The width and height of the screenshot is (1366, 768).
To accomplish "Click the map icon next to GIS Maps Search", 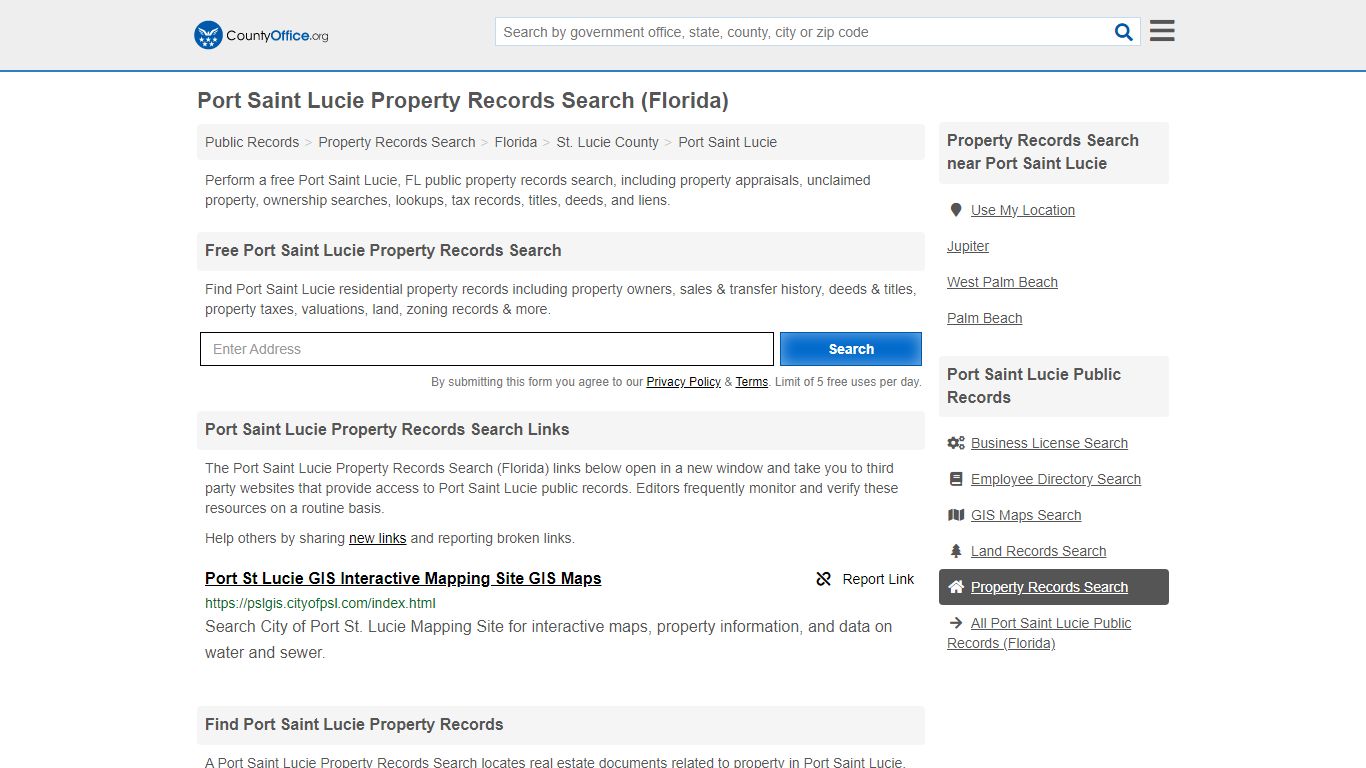I will [956, 514].
